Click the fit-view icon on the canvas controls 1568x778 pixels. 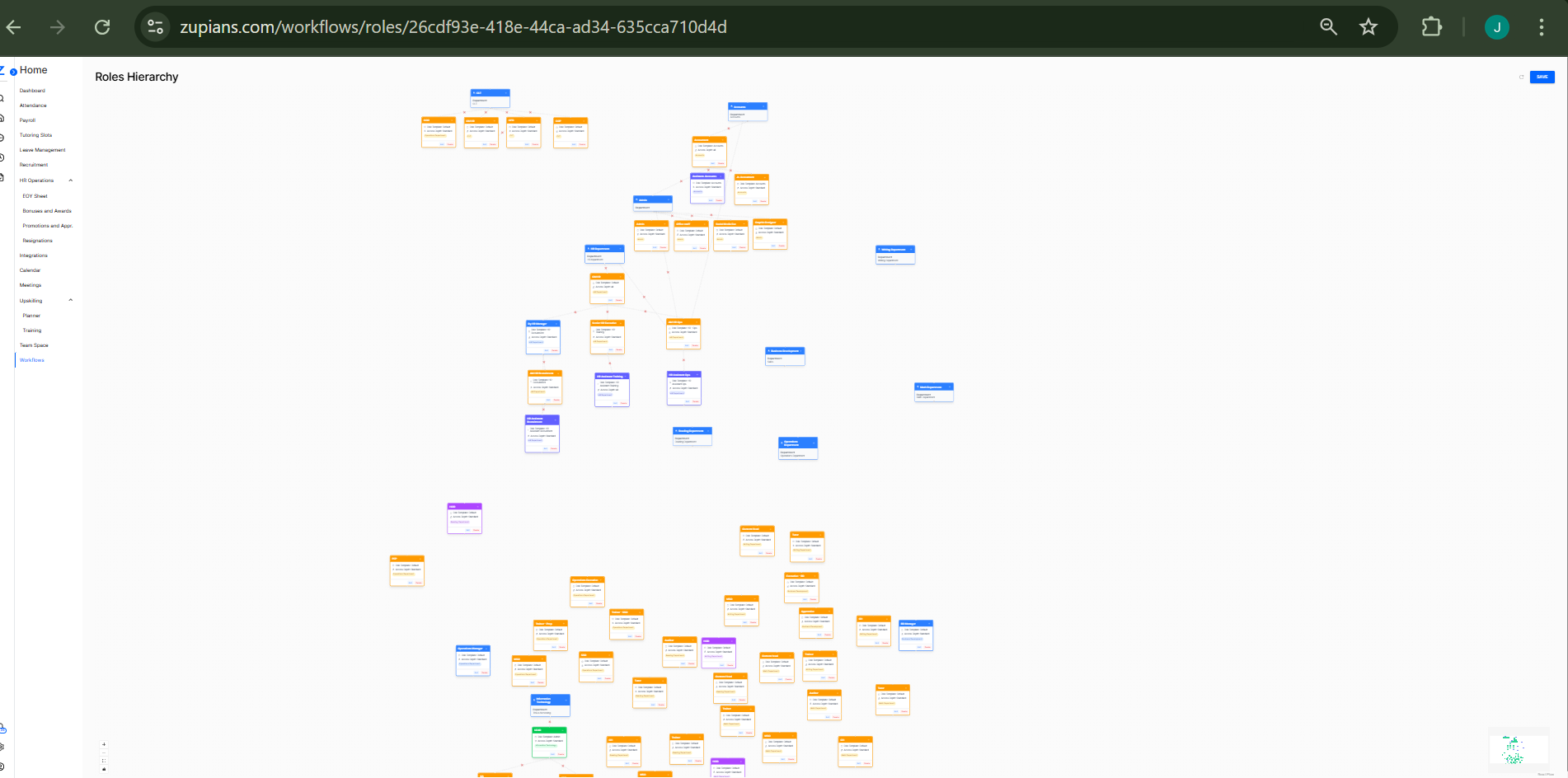[x=104, y=761]
